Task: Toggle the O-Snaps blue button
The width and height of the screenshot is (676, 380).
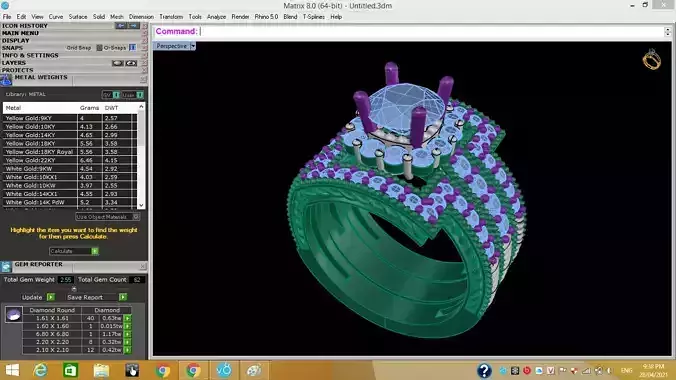Action: 132,48
